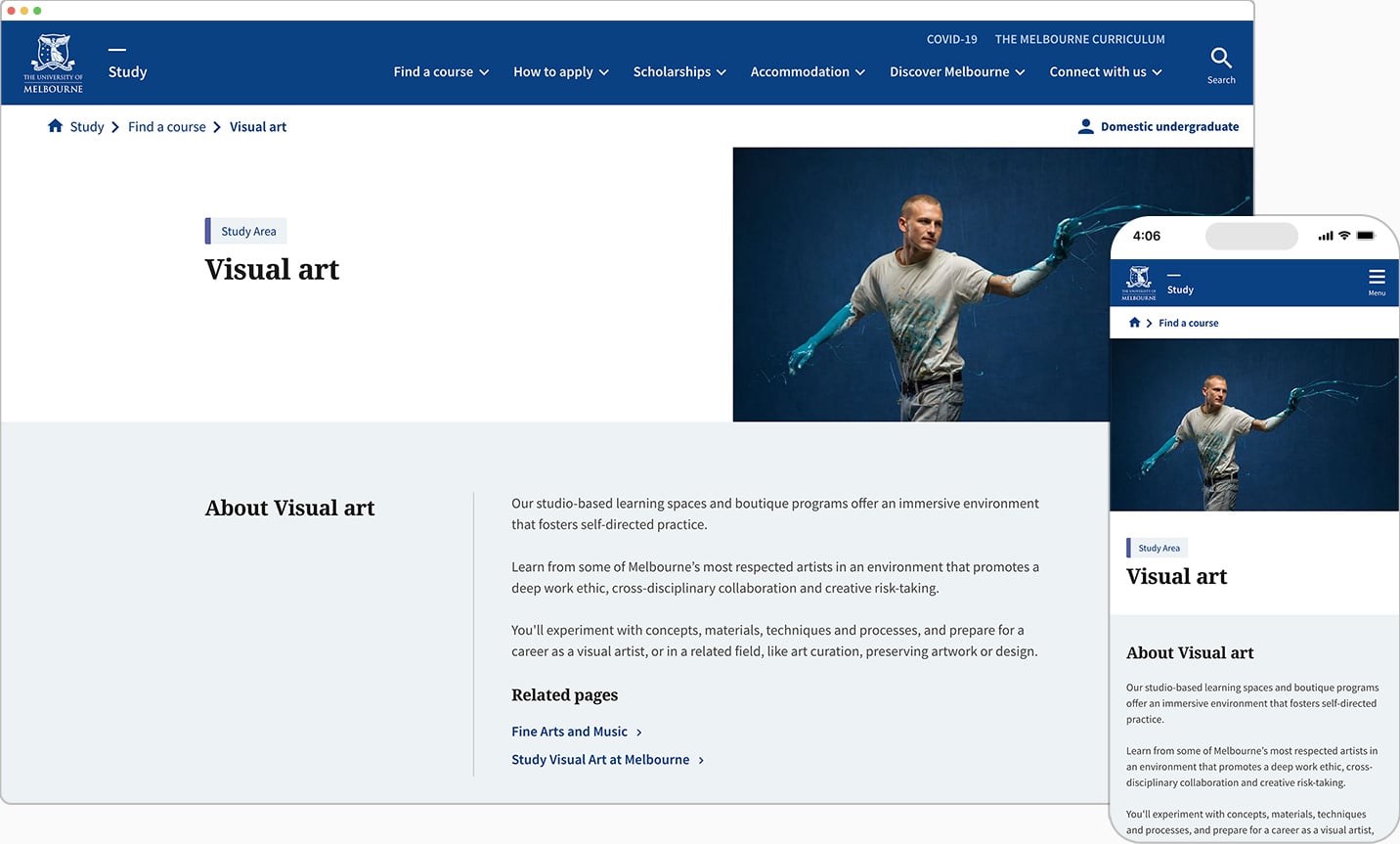Open the COVID-19 top link

(951, 39)
